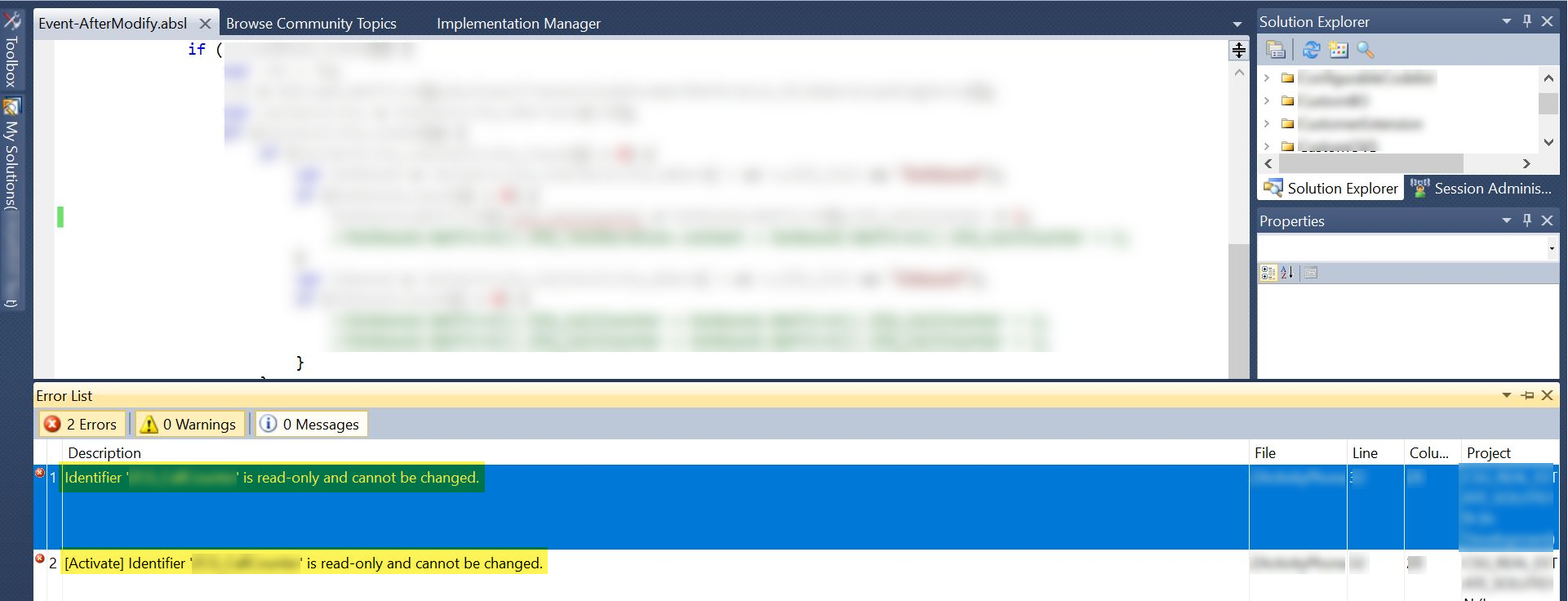1568x601 pixels.
Task: Close the Solution Explorer panel
Action: 1547,22
